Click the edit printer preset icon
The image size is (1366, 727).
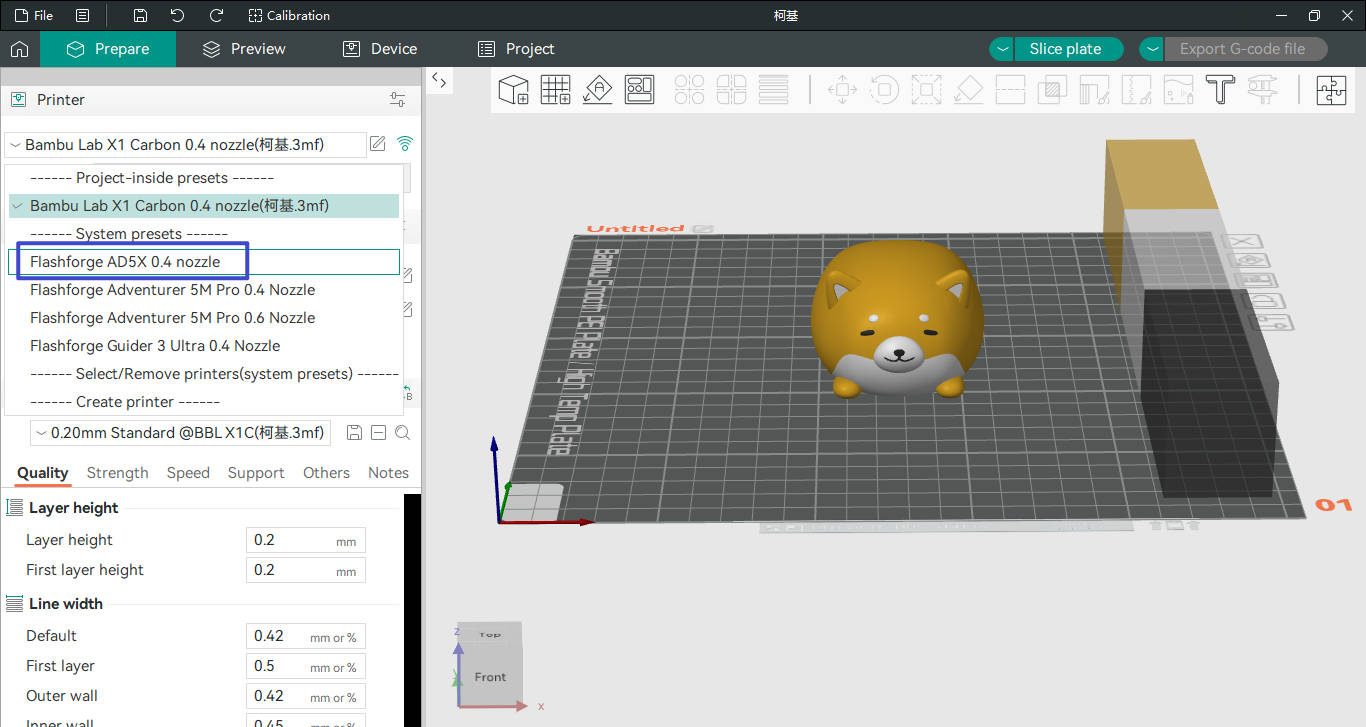point(377,144)
